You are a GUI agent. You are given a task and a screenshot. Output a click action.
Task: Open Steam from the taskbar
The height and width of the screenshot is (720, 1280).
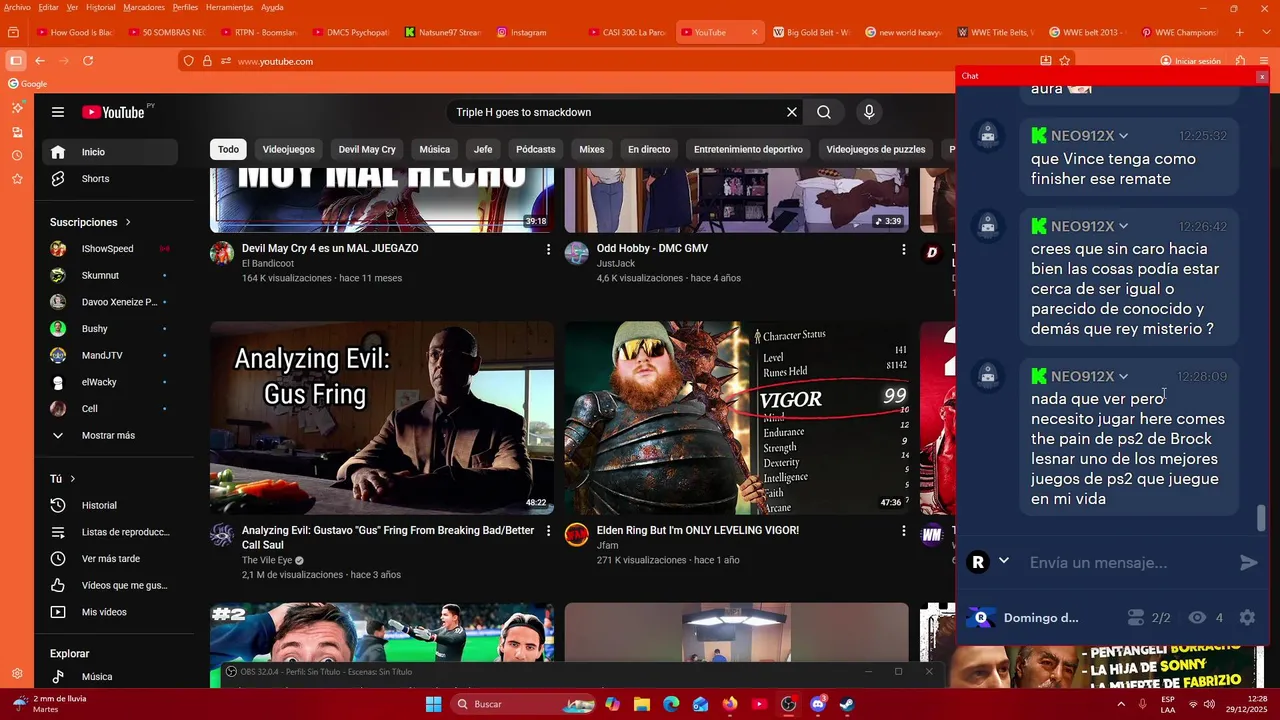pyautogui.click(x=846, y=704)
